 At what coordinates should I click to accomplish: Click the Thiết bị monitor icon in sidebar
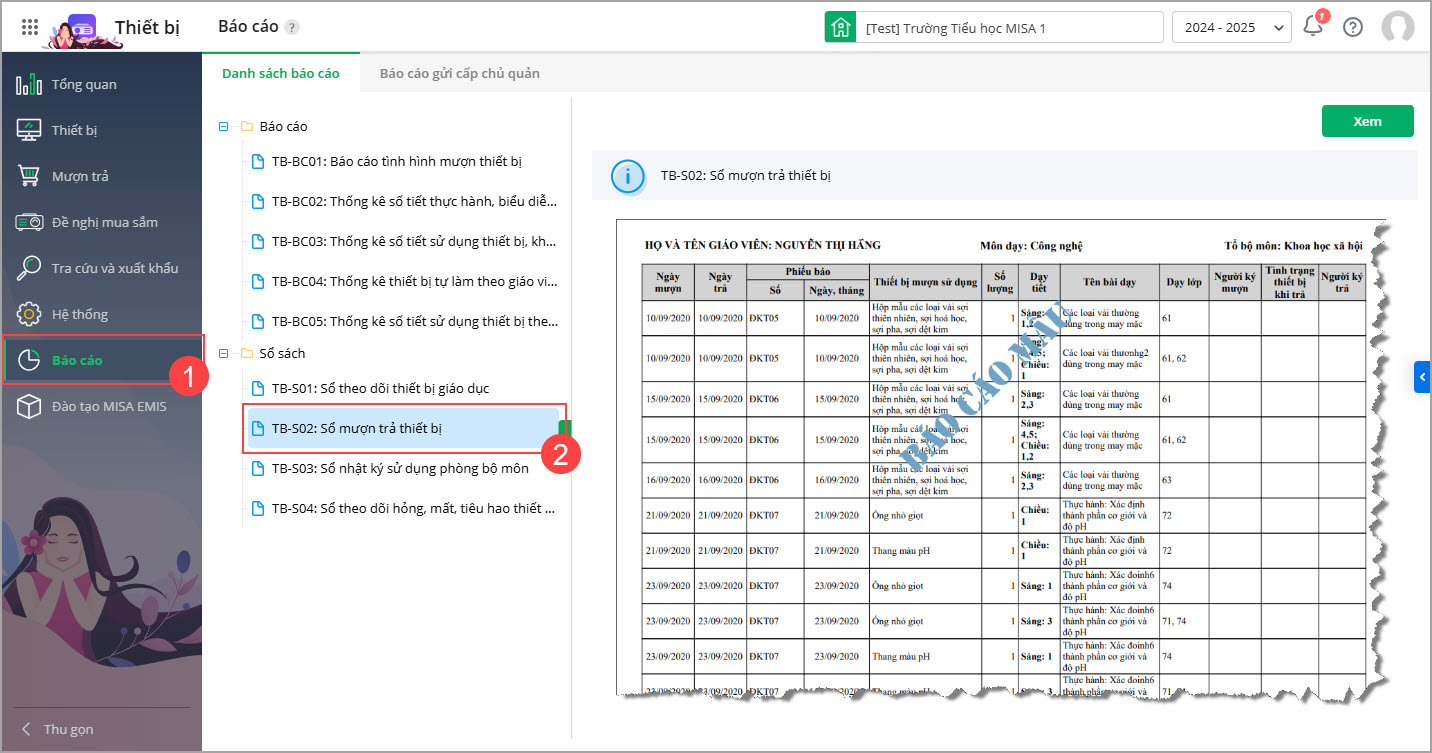tap(29, 130)
